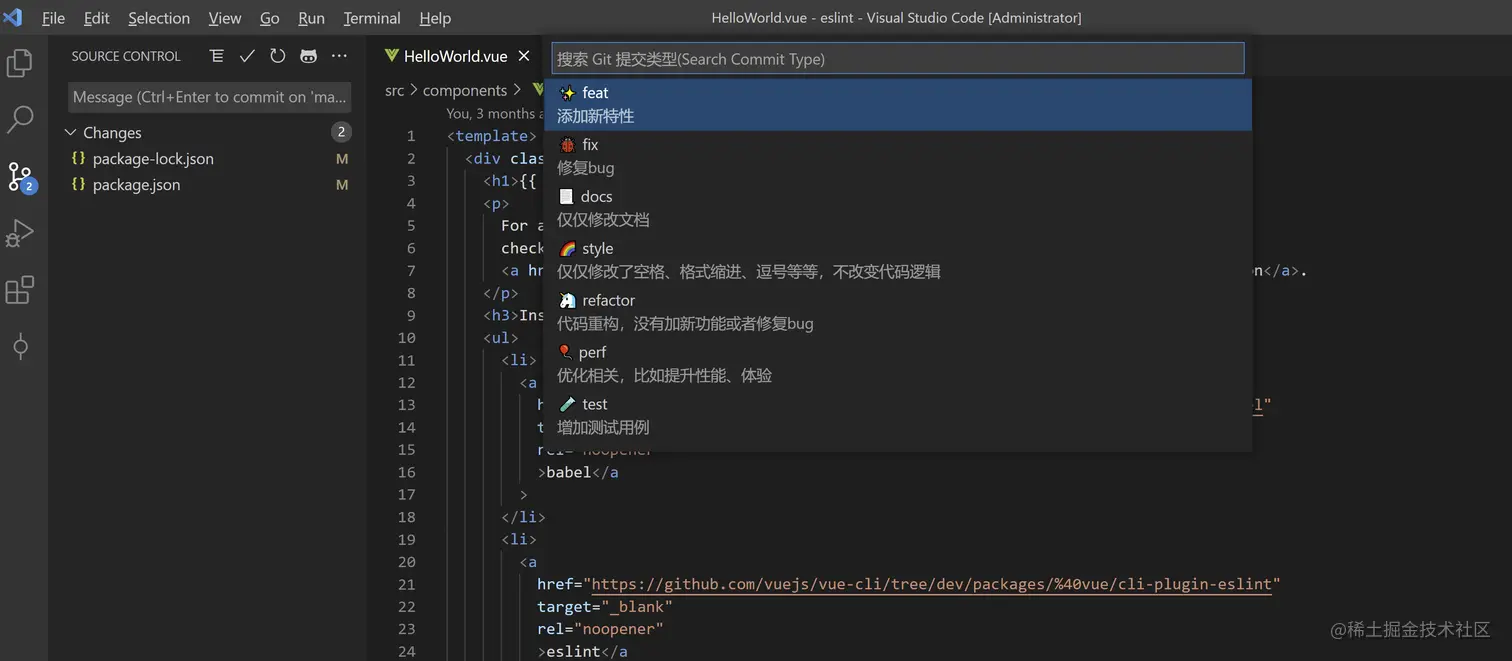Open the git graph icon in activity bar
The height and width of the screenshot is (661, 1512).
click(x=20, y=347)
